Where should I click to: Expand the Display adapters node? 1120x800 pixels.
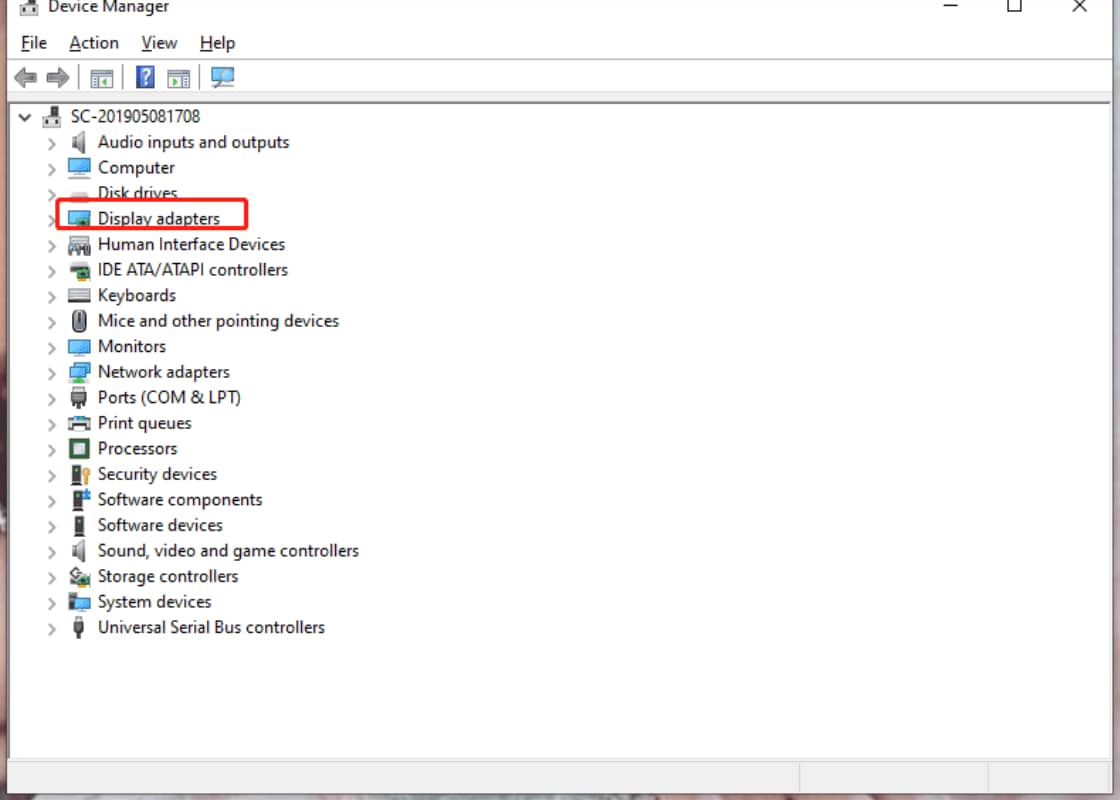coord(51,218)
